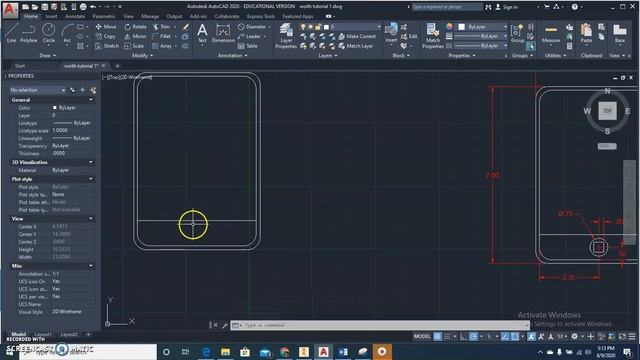Screen dimensions: 640x360
Task: Click the TOP face of the ViewCube
Action: [x=607, y=111]
